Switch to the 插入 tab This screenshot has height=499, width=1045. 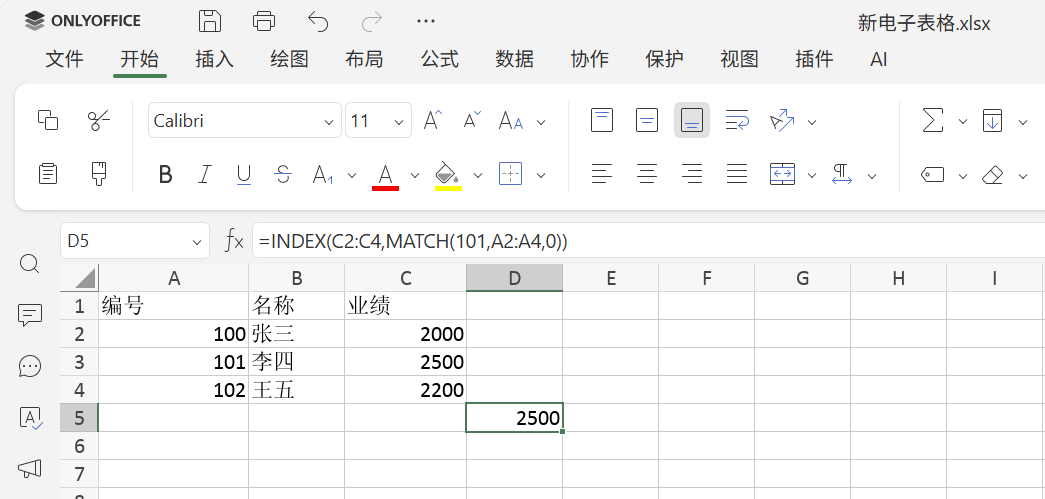coord(215,59)
